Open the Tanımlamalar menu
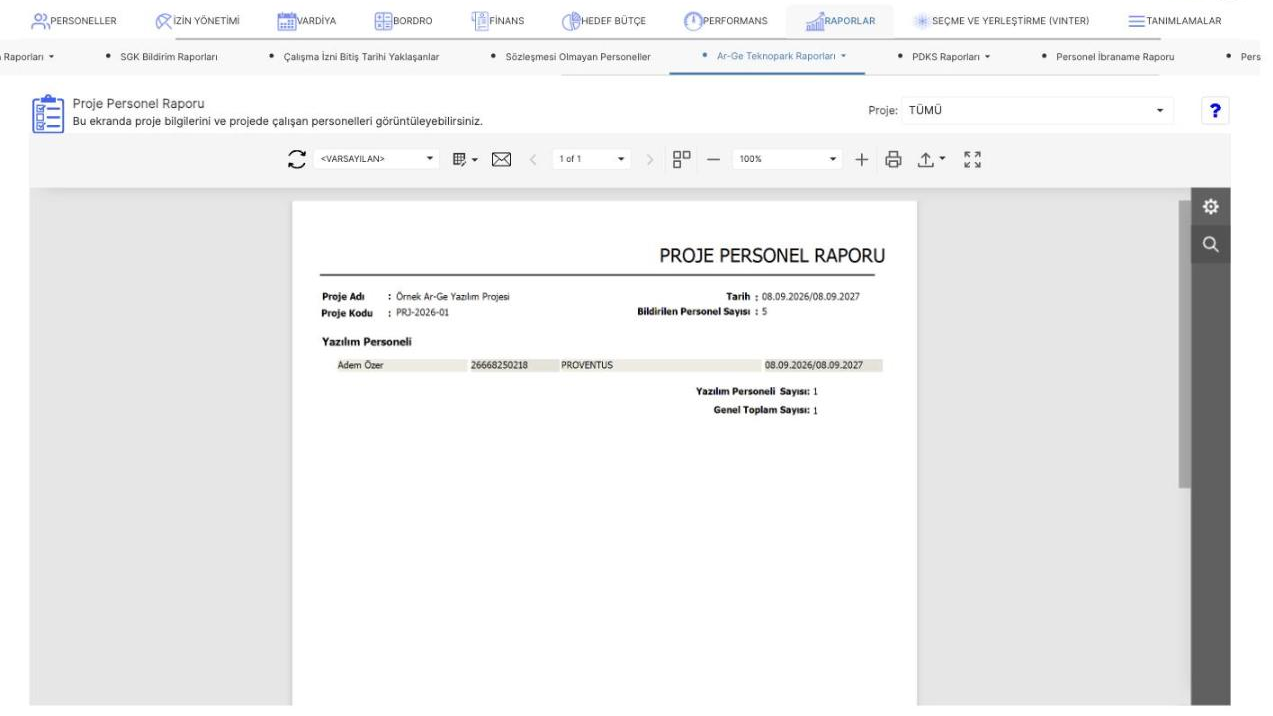Screen dimensions: 1273x716 click(x=1173, y=20)
